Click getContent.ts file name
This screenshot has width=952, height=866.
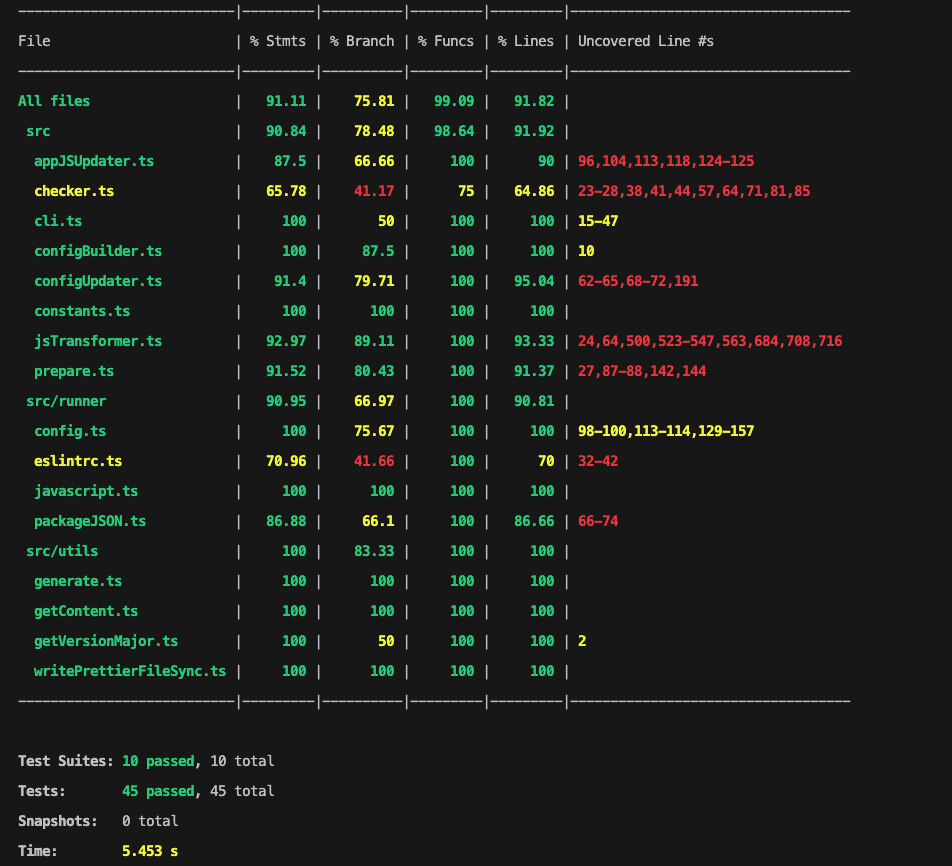(x=86, y=612)
